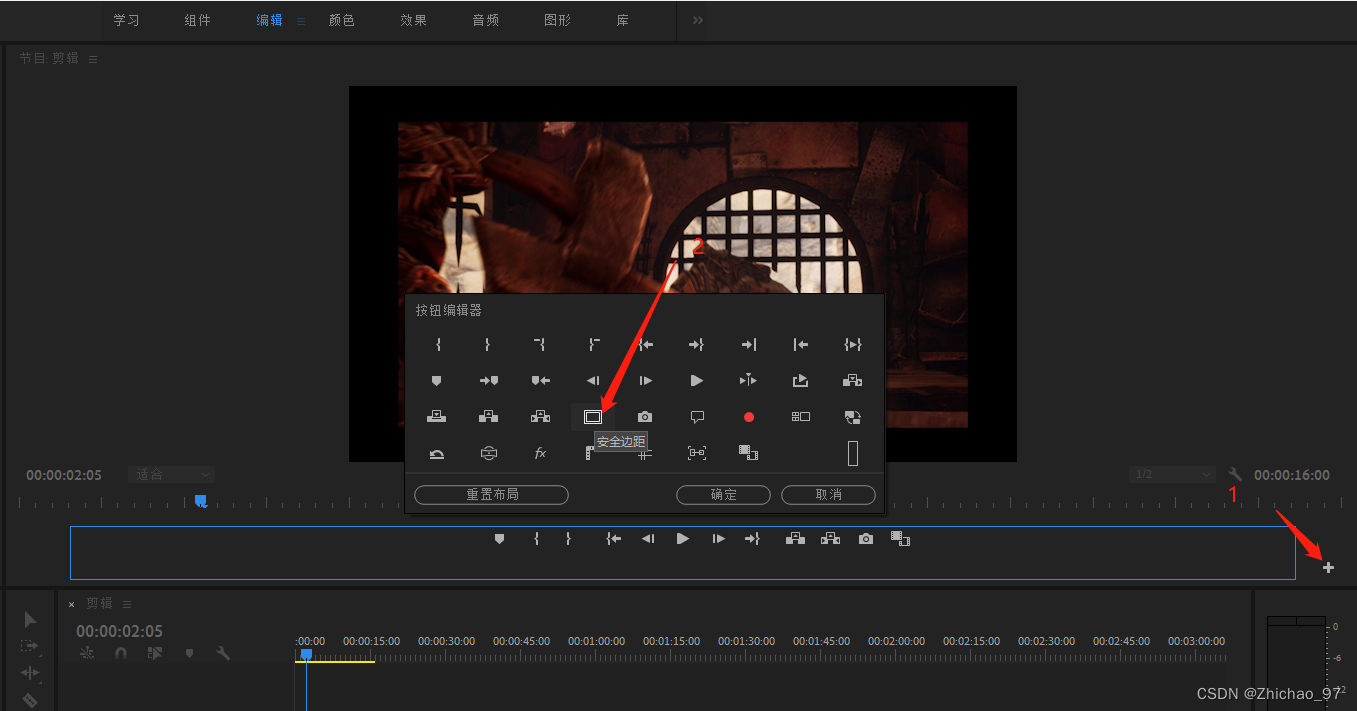Viewport: 1357px width, 711px height.
Task: Open the 编辑 workspace options menu
Action: tap(301, 20)
